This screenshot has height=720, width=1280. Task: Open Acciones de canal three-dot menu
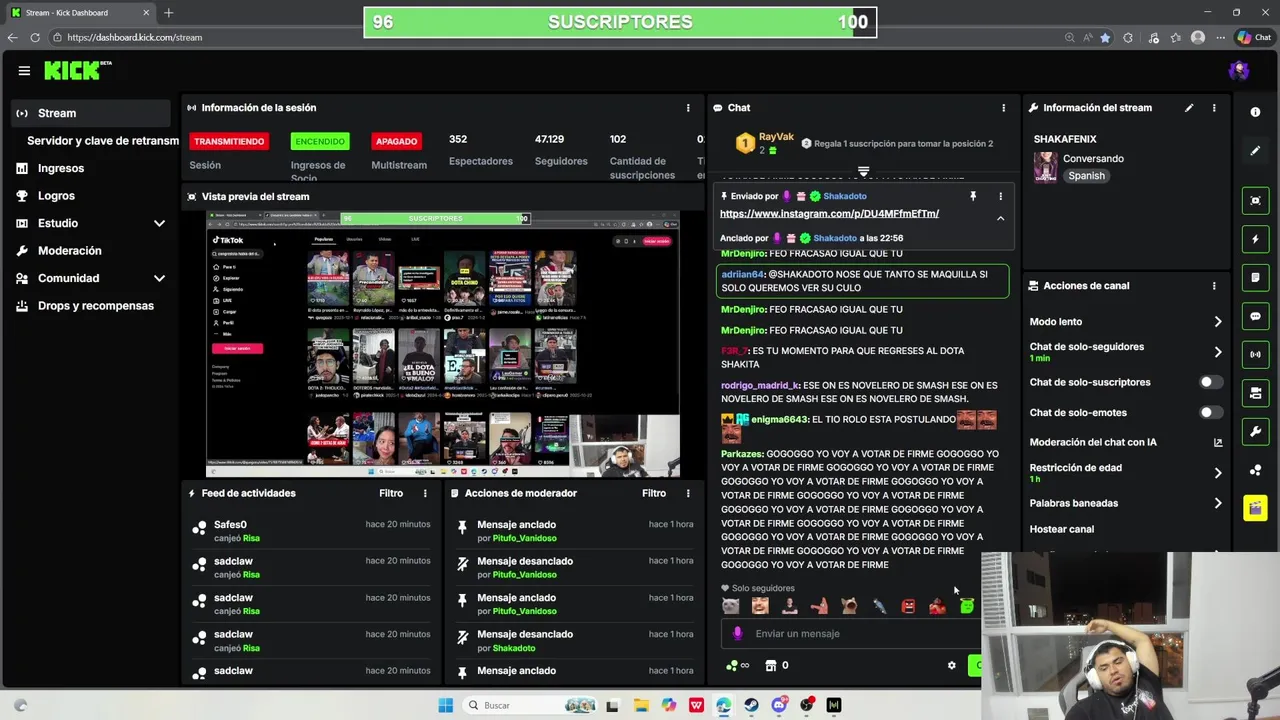point(1214,286)
